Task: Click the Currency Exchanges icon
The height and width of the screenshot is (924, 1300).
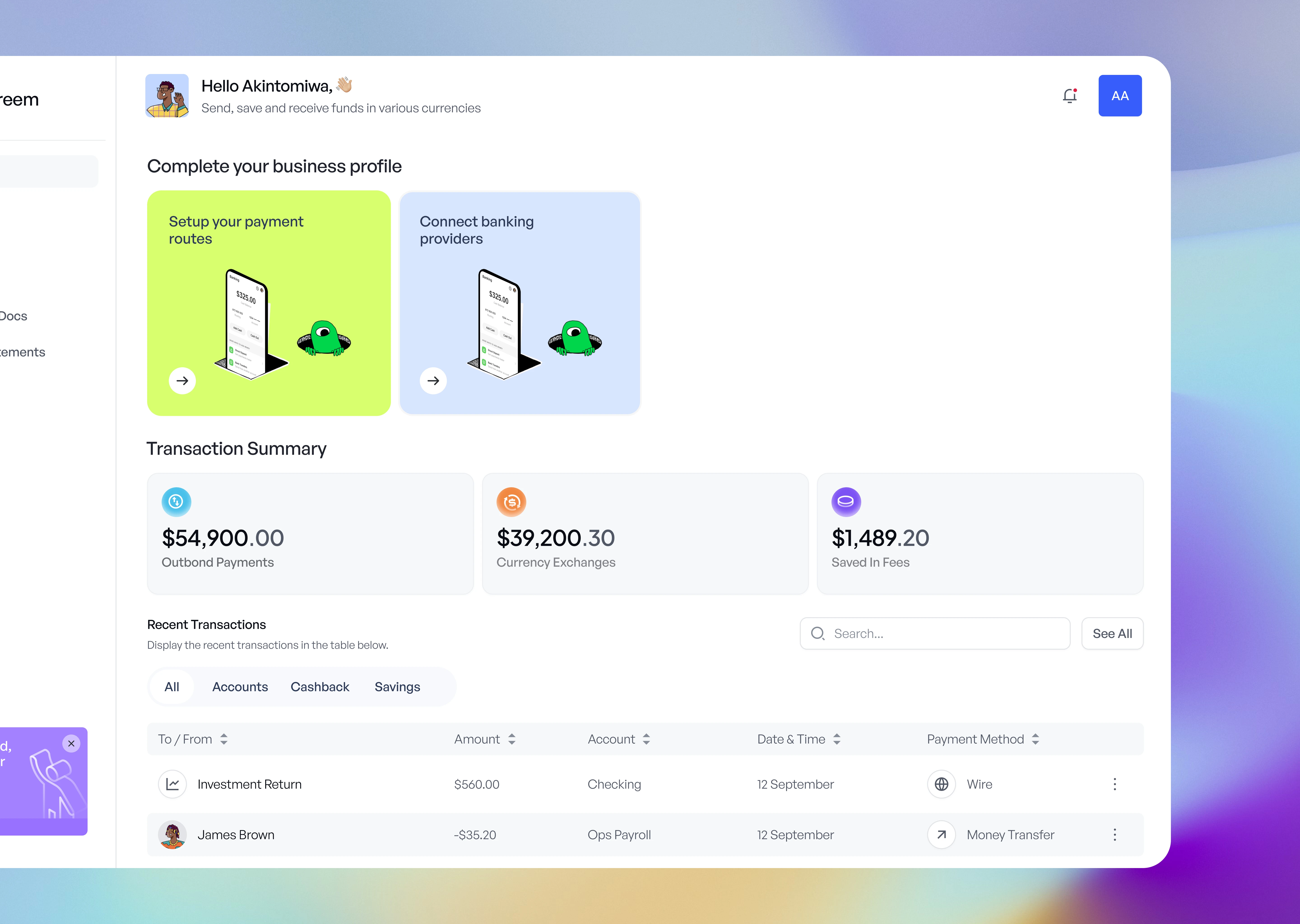Action: coord(511,502)
